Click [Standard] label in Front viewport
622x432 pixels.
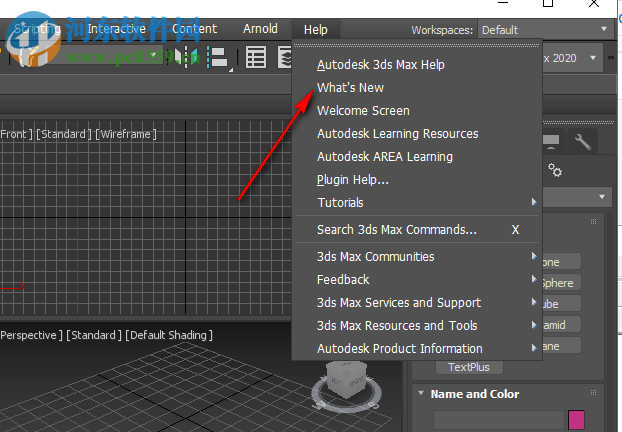pos(64,134)
